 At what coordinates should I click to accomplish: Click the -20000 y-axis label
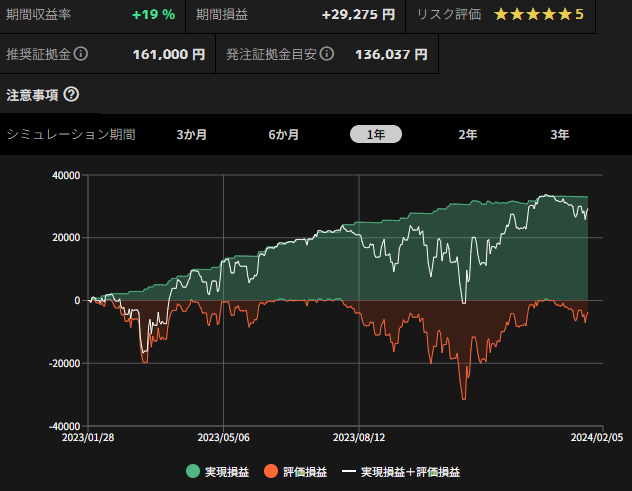(x=64, y=364)
